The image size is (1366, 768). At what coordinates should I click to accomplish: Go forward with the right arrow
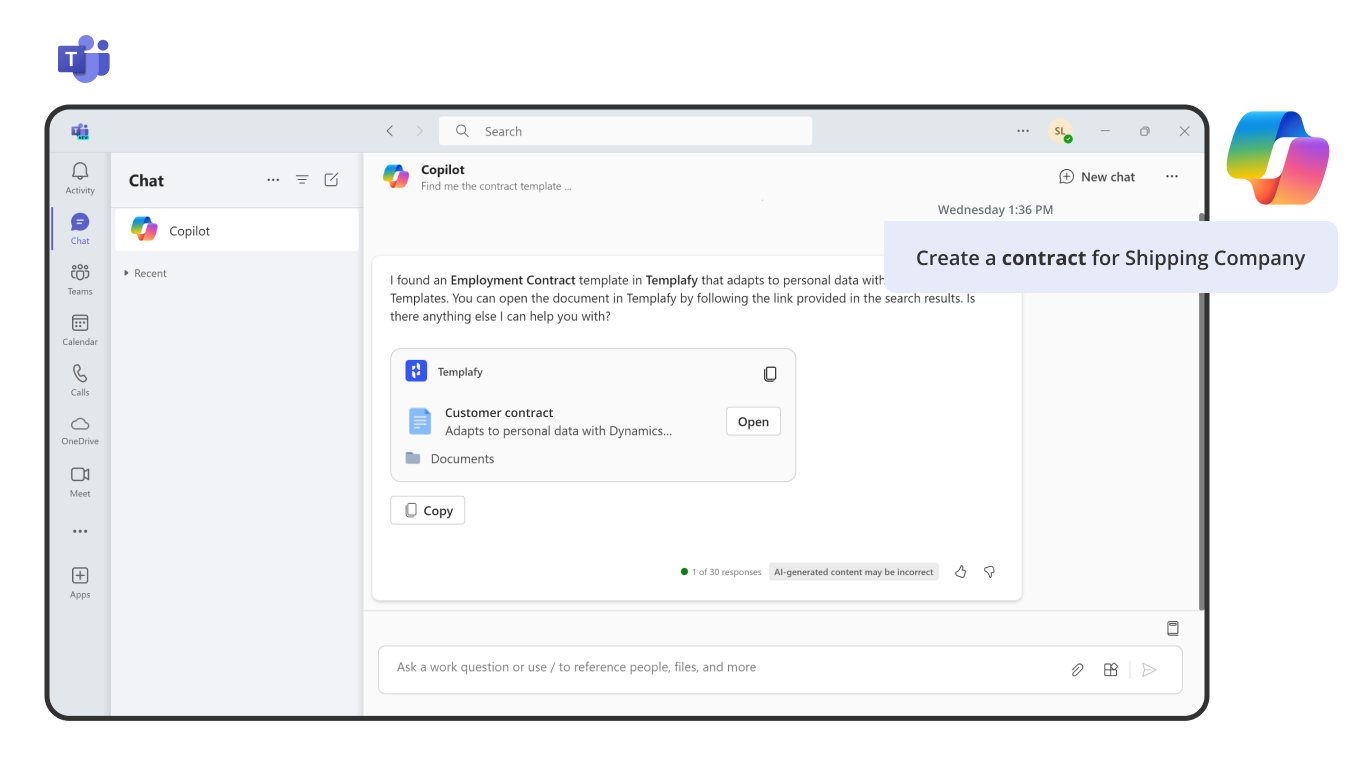click(x=419, y=131)
